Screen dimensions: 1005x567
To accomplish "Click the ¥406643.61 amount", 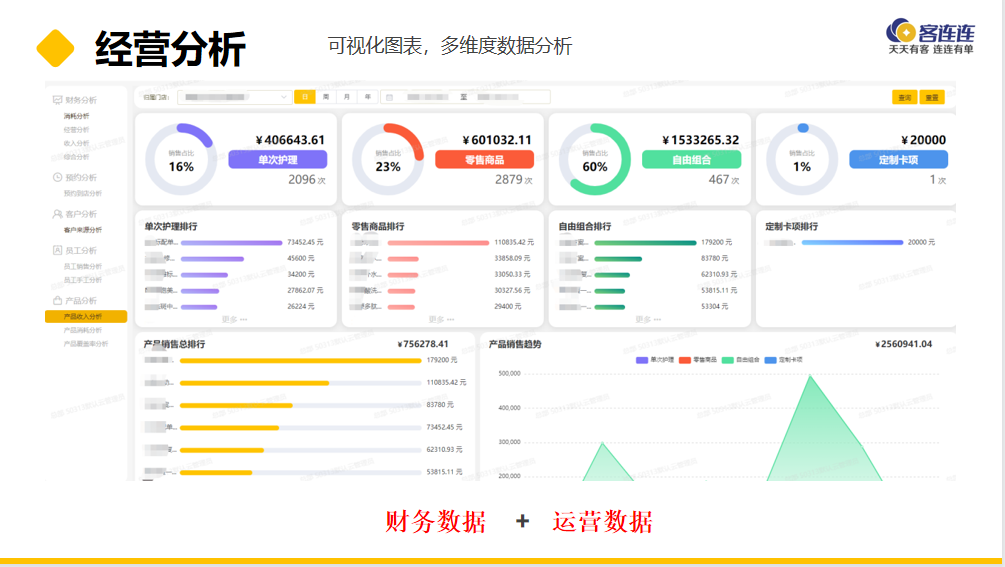I will tap(290, 140).
